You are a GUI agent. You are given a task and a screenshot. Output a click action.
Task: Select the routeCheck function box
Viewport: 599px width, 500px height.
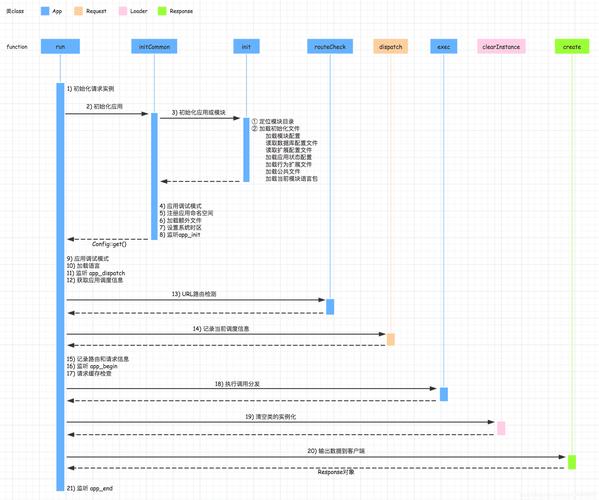click(330, 46)
